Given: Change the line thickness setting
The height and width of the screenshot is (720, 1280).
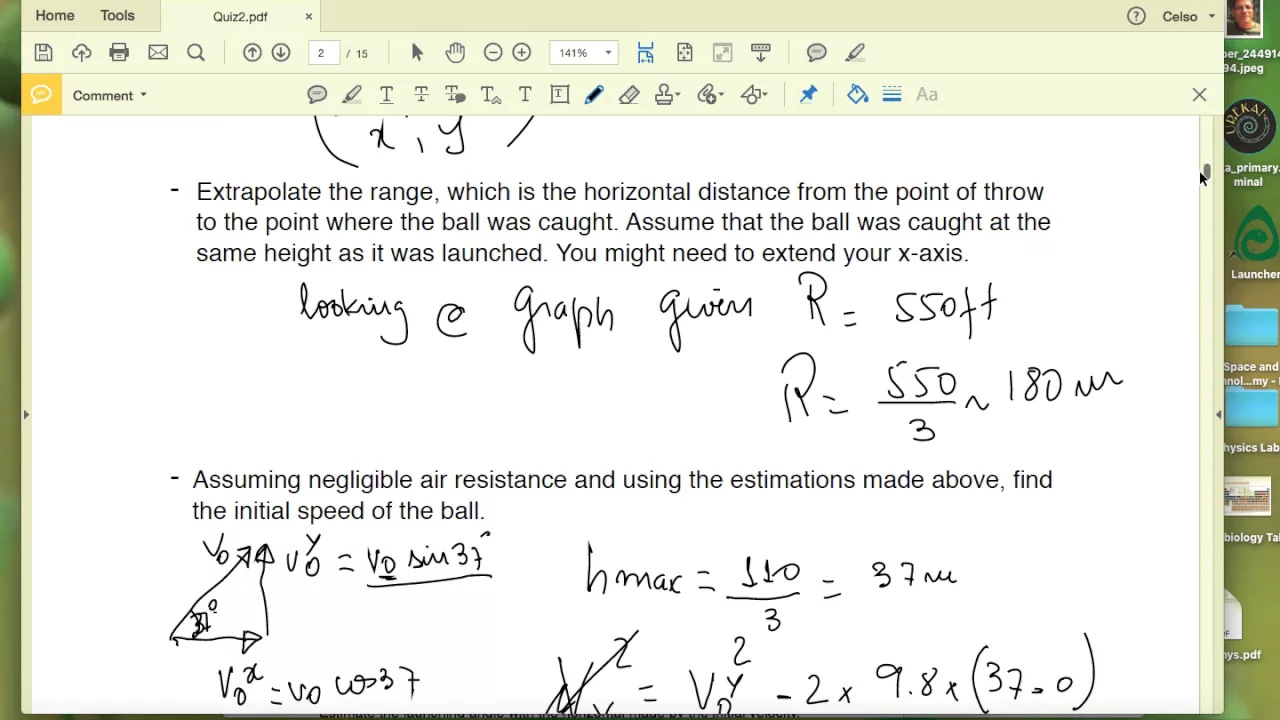Looking at the screenshot, I should coord(892,95).
